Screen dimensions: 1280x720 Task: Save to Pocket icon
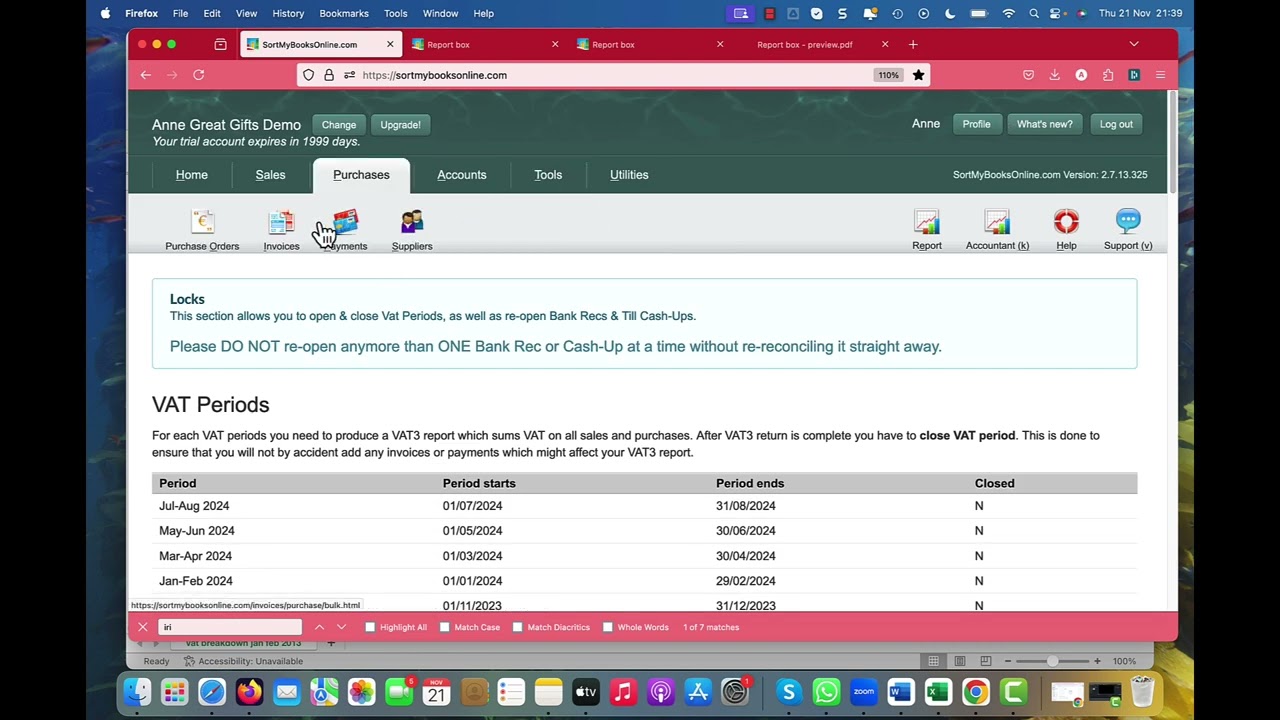tap(1028, 75)
